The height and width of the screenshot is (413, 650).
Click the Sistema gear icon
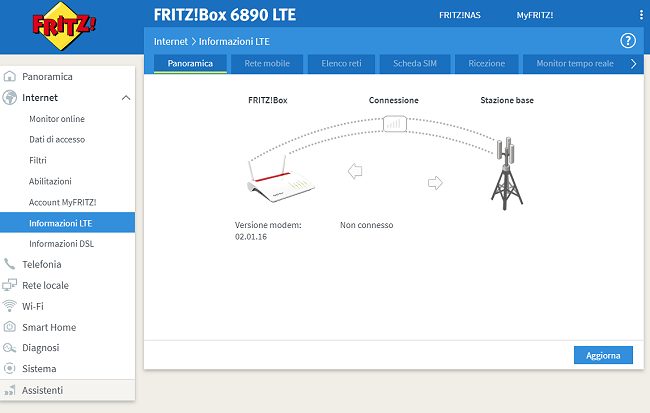point(10,368)
